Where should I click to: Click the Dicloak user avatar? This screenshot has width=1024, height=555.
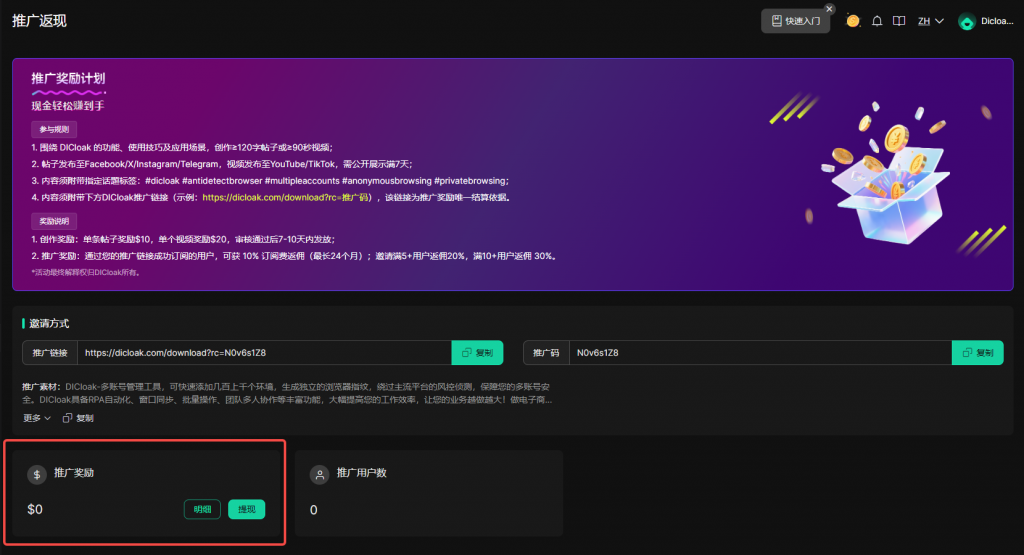pos(967,21)
